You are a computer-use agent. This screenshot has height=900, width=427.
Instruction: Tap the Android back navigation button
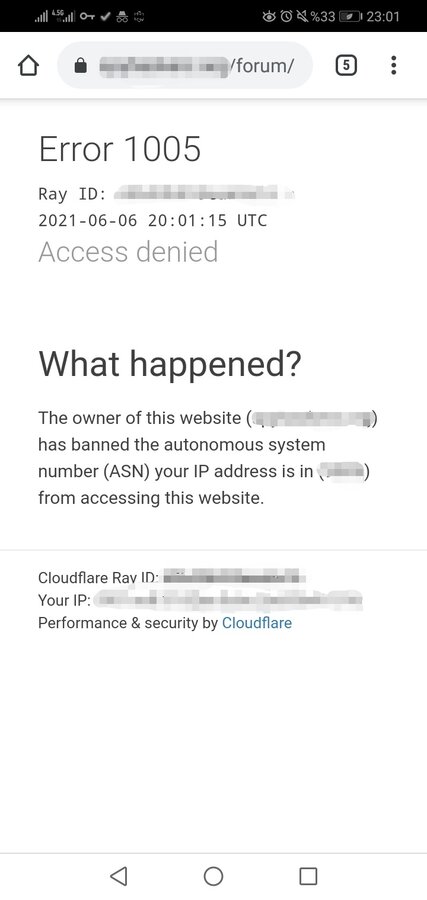click(x=118, y=876)
